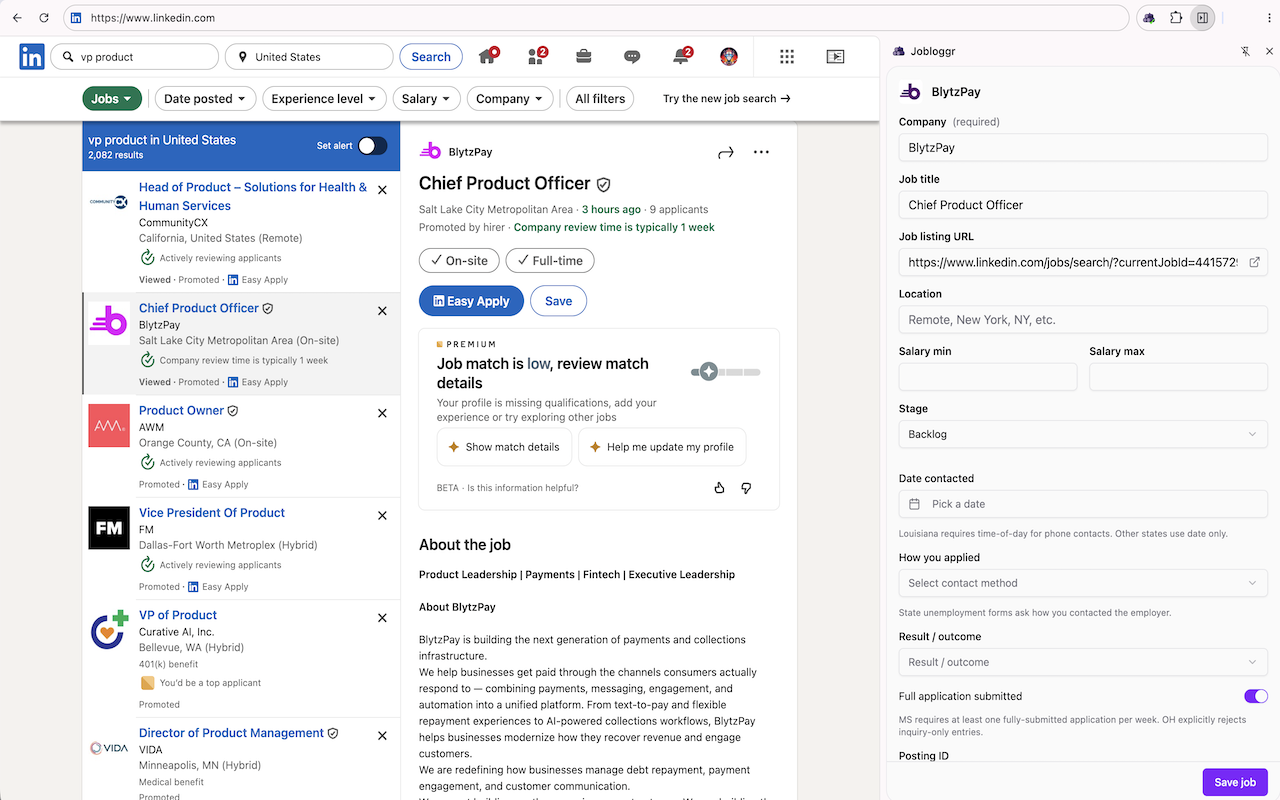Open the Stage dropdown showing Backlog
The height and width of the screenshot is (800, 1280).
point(1083,434)
